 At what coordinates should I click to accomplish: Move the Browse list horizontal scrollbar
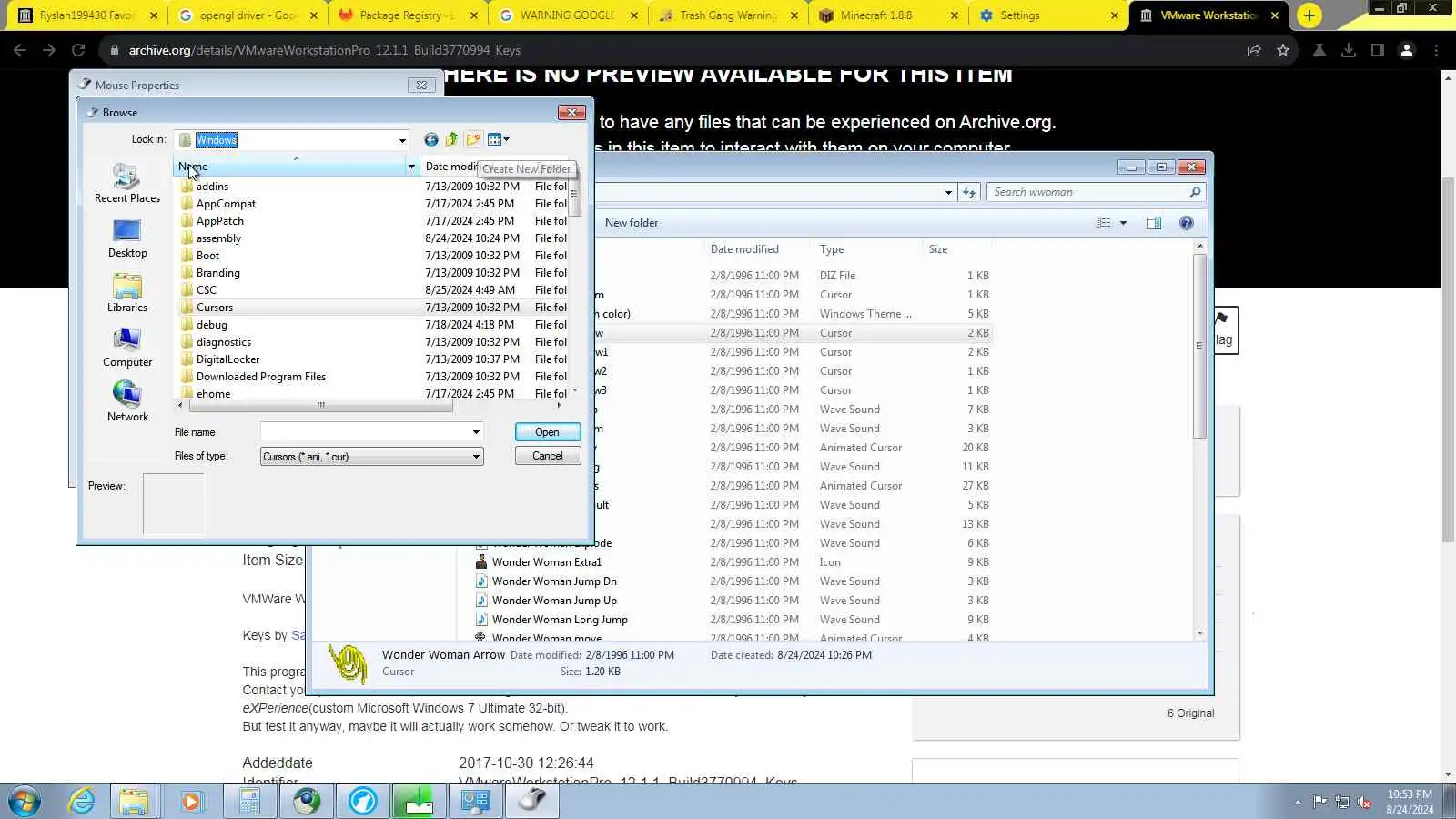click(320, 405)
